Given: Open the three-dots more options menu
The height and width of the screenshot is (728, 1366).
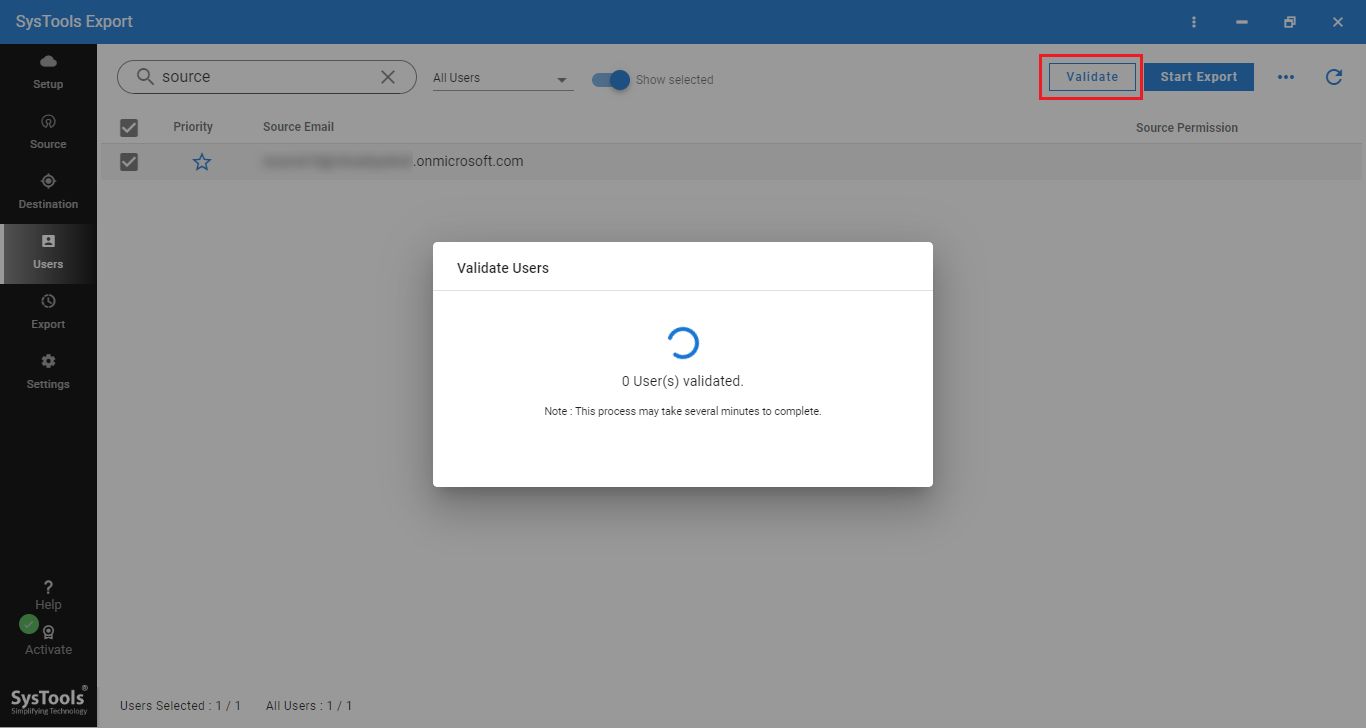Looking at the screenshot, I should (x=1286, y=77).
